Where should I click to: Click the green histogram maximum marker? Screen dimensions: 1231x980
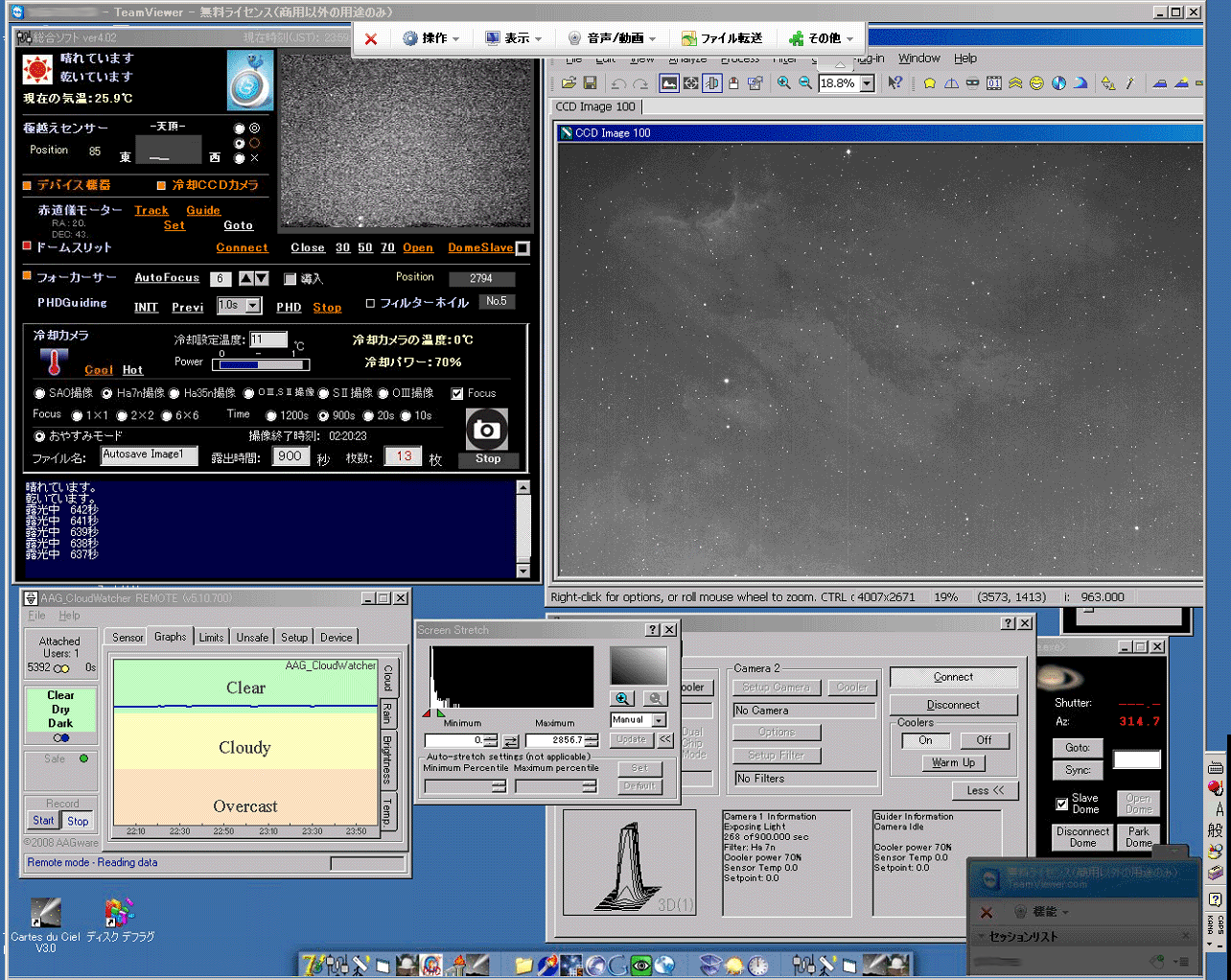(x=441, y=713)
